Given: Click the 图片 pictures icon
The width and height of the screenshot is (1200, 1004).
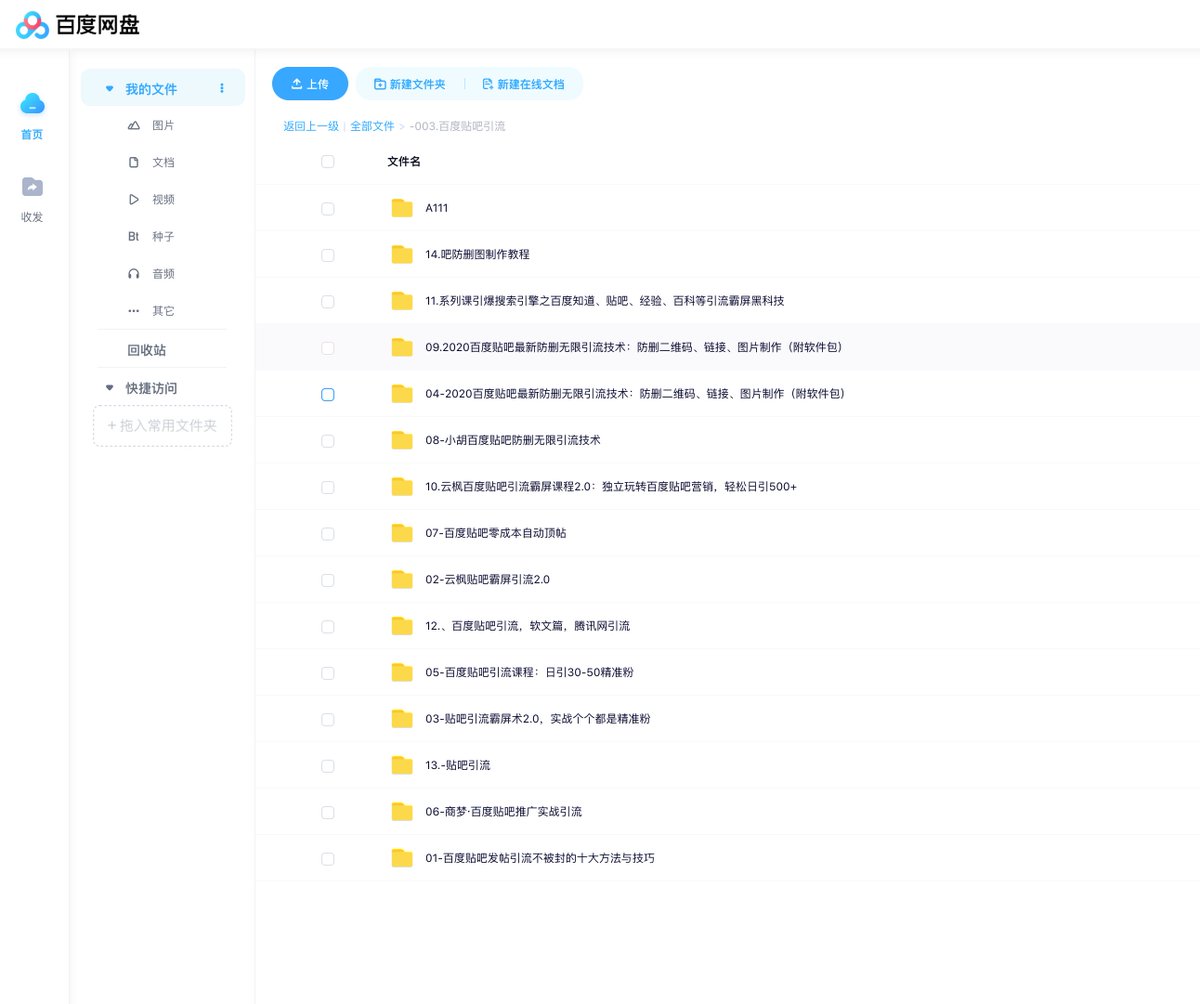Looking at the screenshot, I should point(134,125).
